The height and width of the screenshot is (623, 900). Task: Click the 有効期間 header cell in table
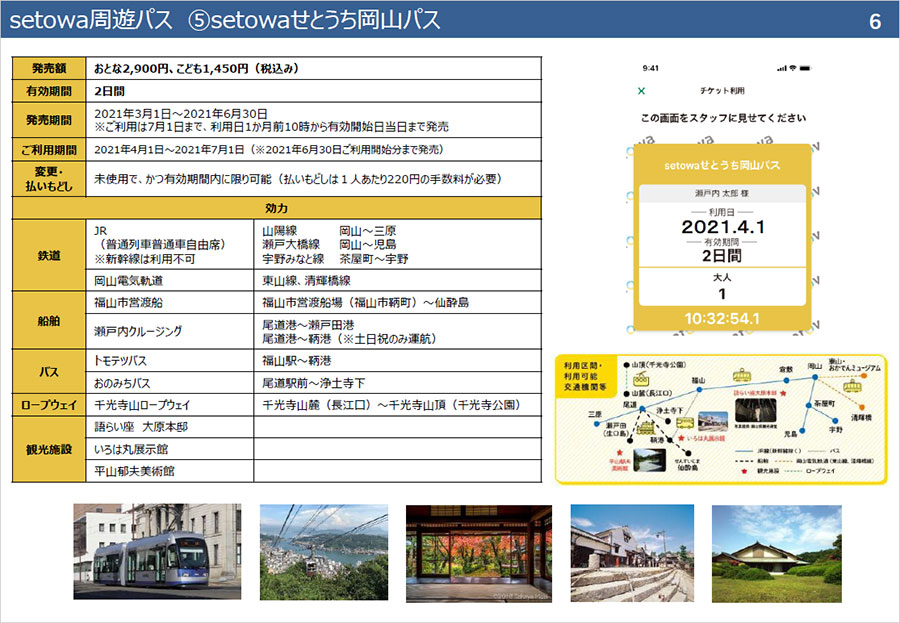point(49,91)
